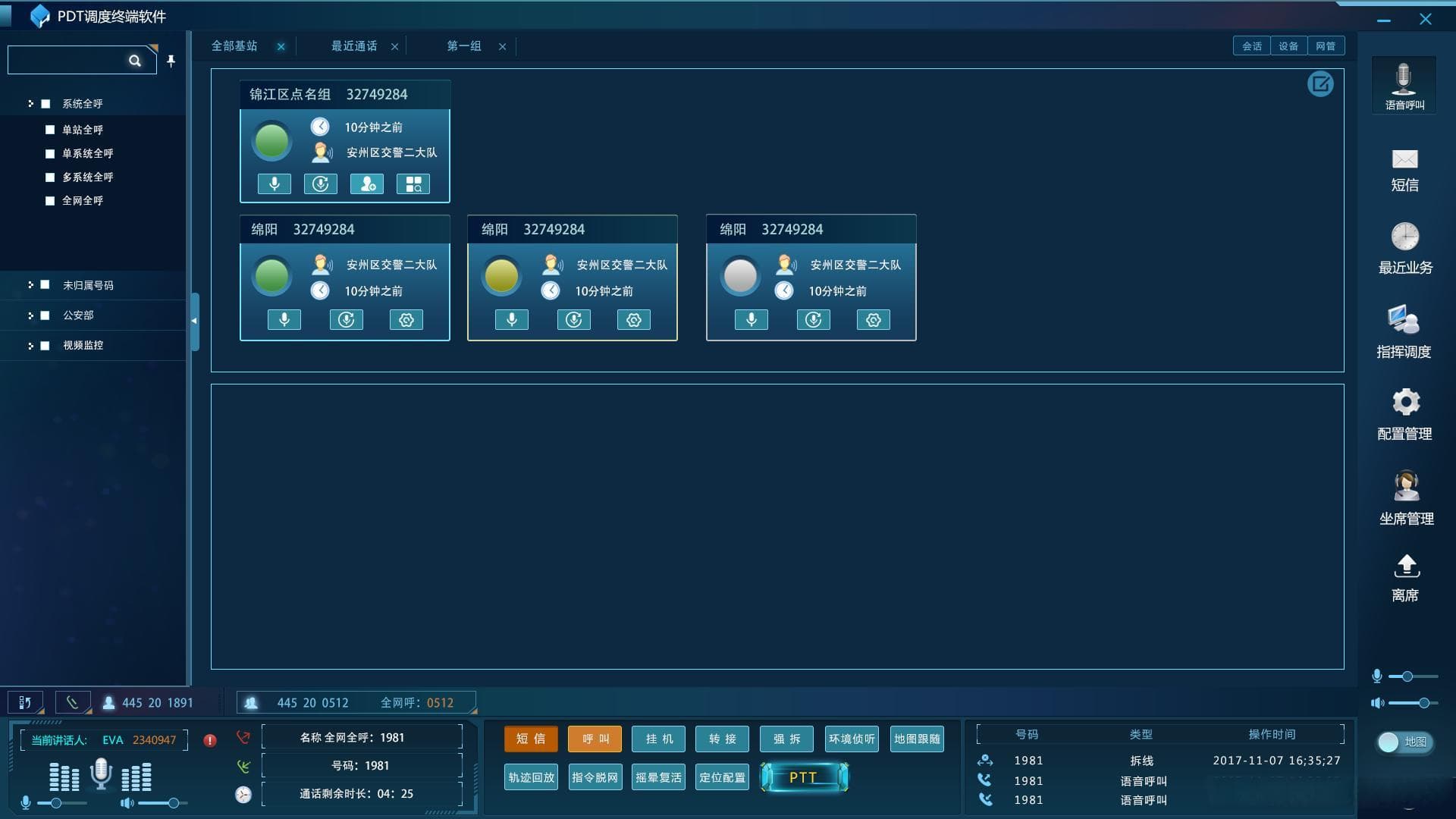Click settings gear in green-status 绵阳 card
The height and width of the screenshot is (819, 1456).
click(406, 319)
